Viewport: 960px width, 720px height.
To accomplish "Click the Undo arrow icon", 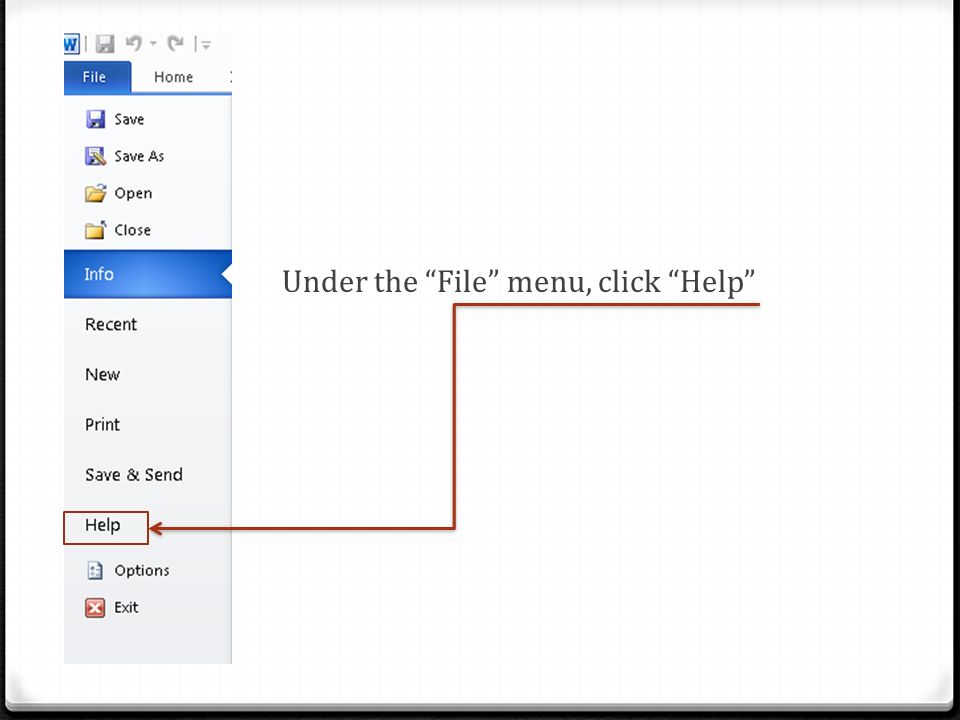I will pos(134,43).
